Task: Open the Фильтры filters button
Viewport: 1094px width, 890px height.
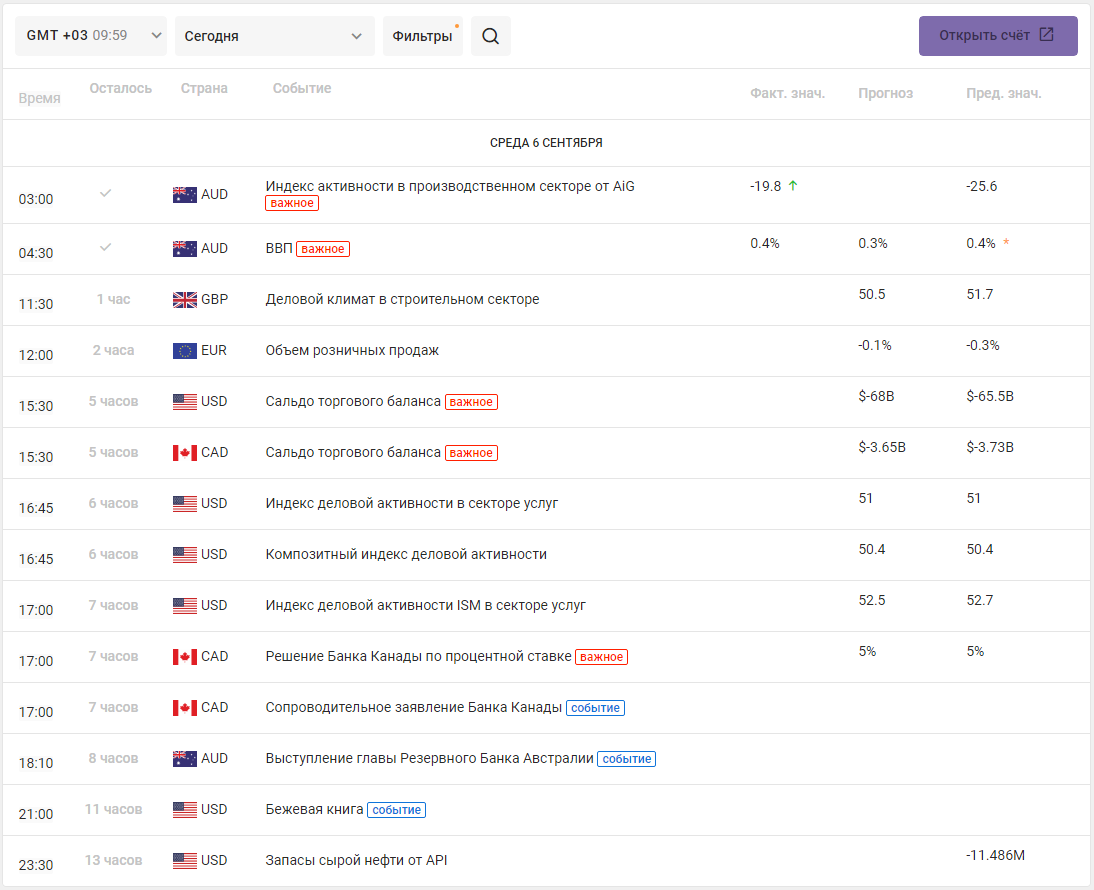Action: tap(423, 36)
